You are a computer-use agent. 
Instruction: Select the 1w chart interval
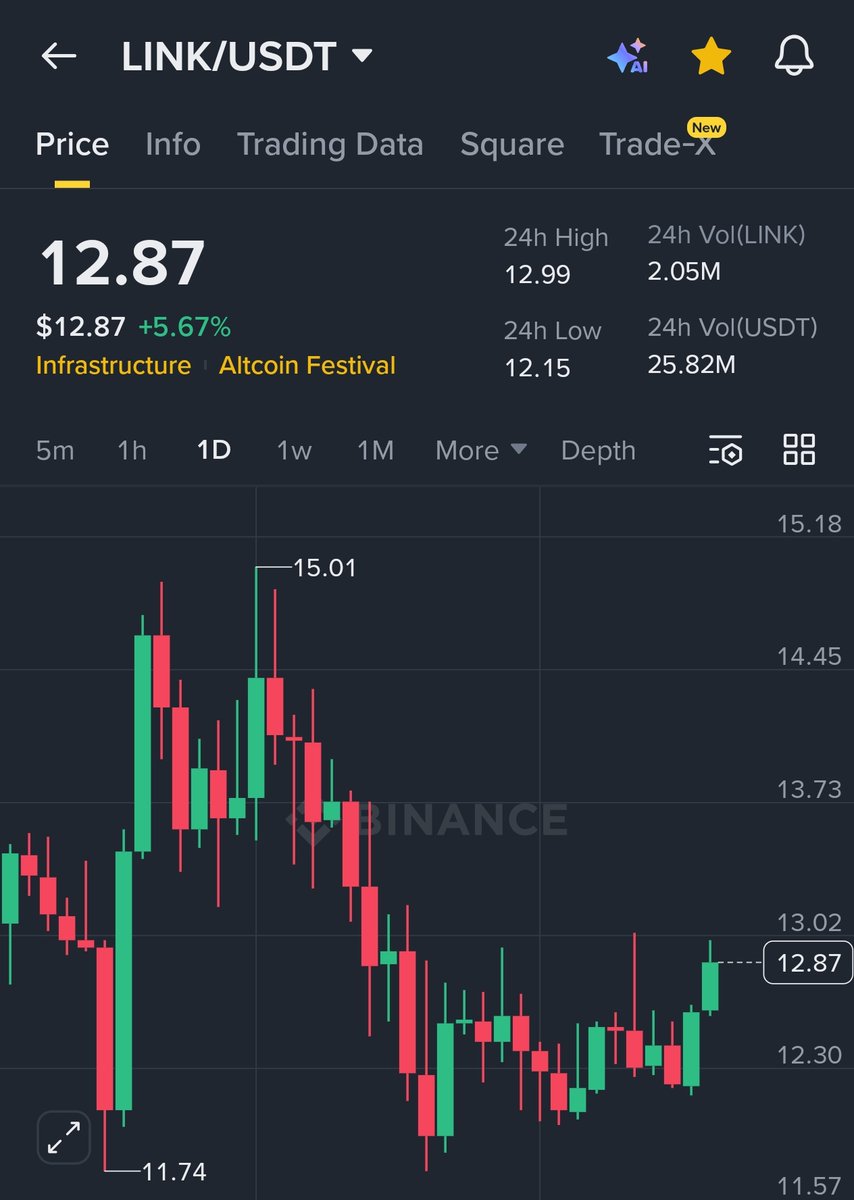tap(294, 450)
